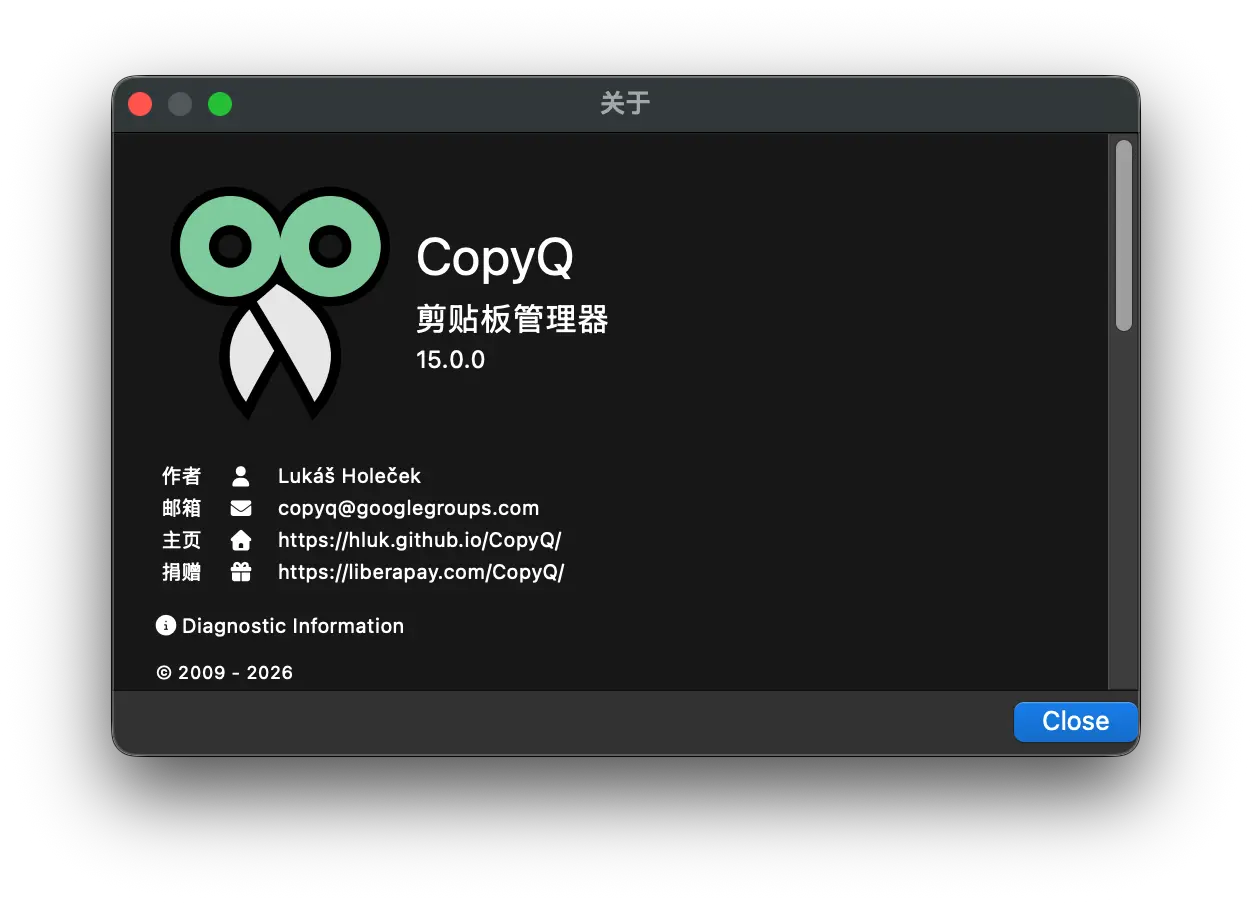Open the donation link liberapay.com/CopyQ
The height and width of the screenshot is (904, 1252).
point(421,572)
